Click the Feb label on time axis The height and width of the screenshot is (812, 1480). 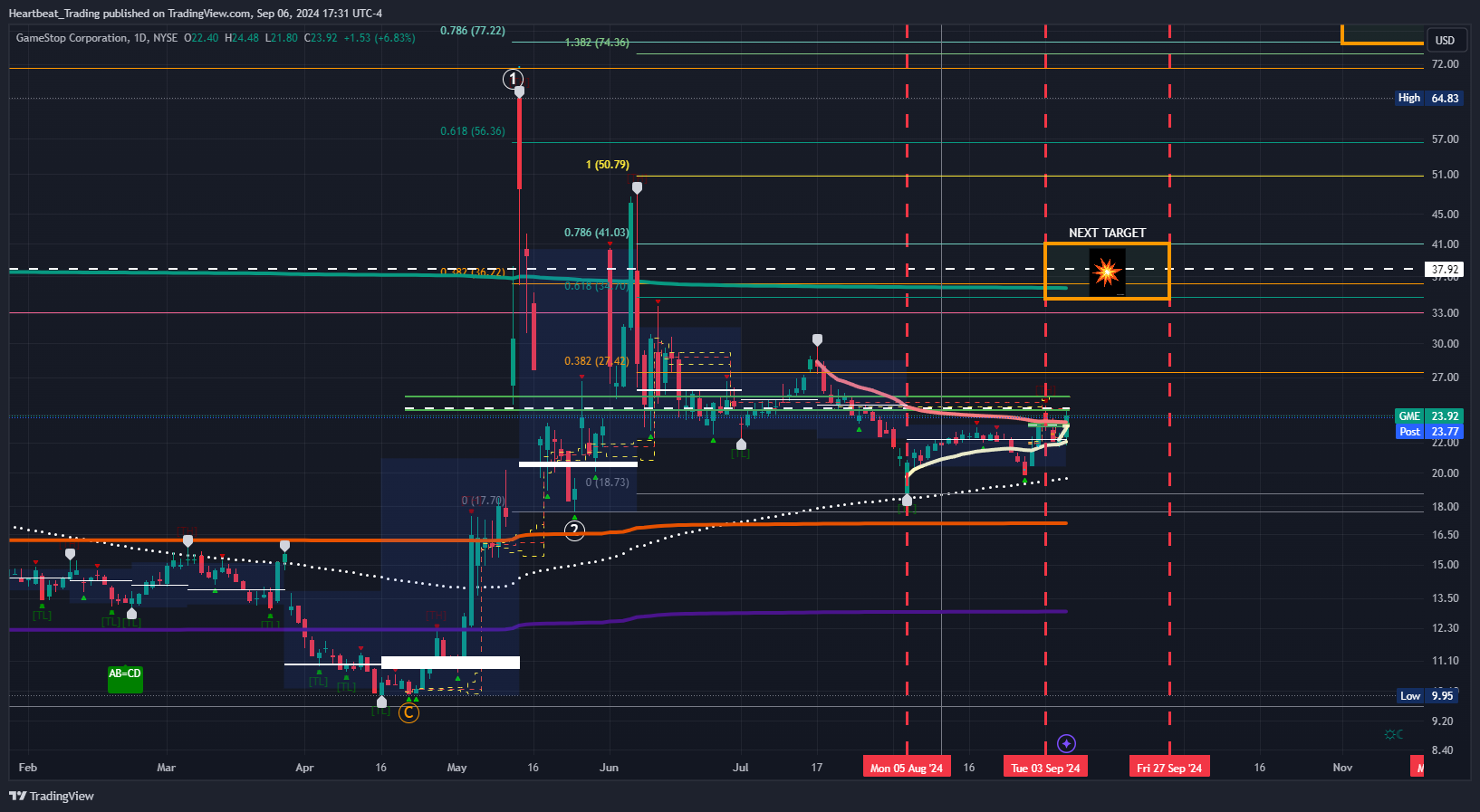tap(28, 768)
